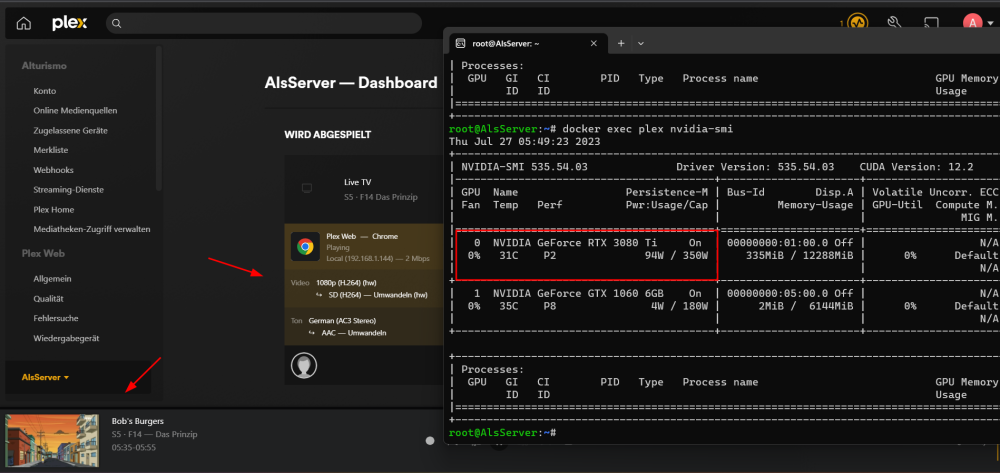Open Plex Home settings

pos(54,210)
